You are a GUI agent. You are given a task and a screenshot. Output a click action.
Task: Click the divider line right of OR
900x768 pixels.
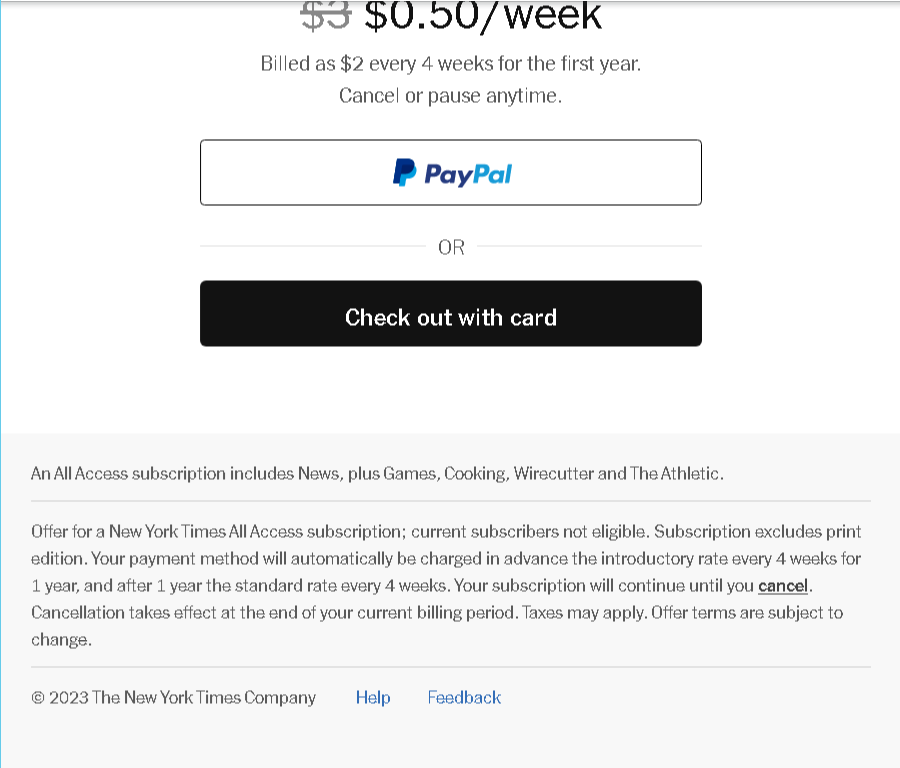pyautogui.click(x=589, y=246)
